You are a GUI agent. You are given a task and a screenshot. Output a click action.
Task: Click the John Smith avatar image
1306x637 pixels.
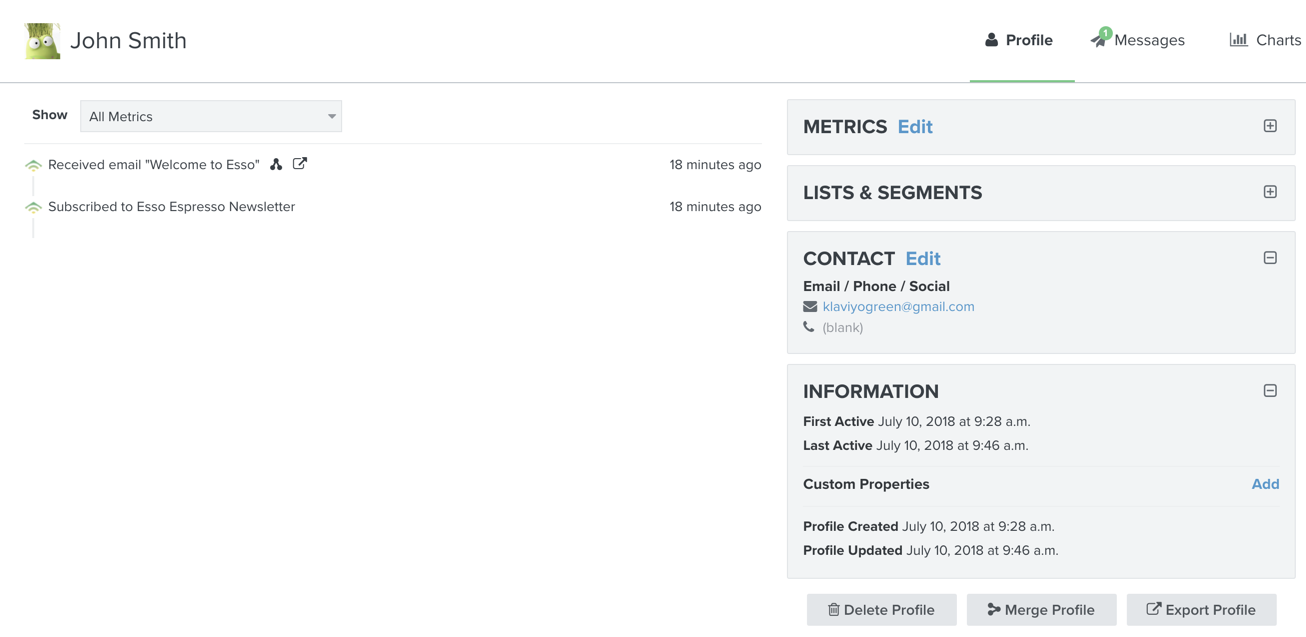click(x=42, y=41)
